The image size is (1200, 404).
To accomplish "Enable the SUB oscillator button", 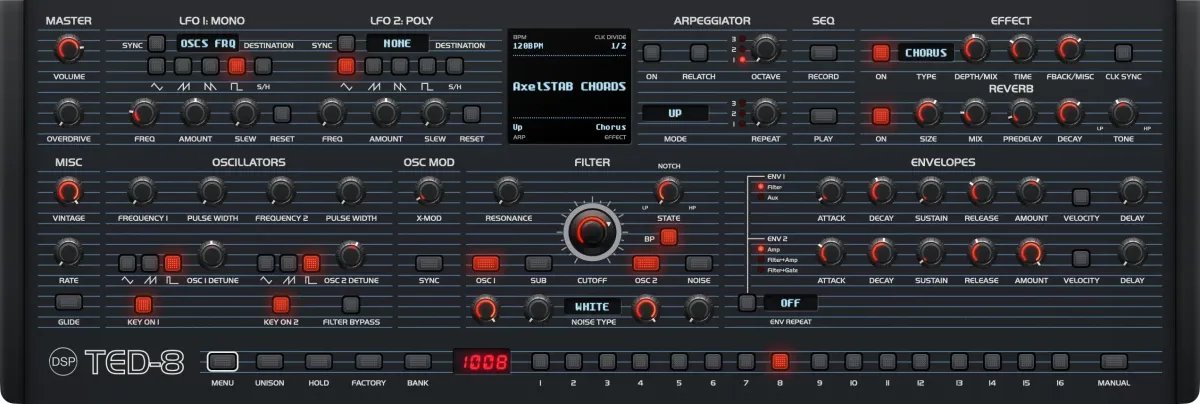I will (539, 263).
